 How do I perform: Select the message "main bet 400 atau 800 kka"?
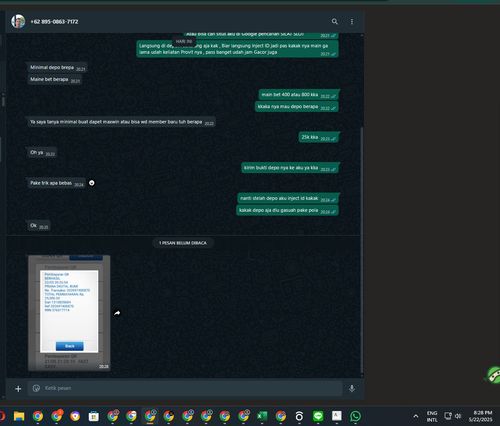point(299,95)
